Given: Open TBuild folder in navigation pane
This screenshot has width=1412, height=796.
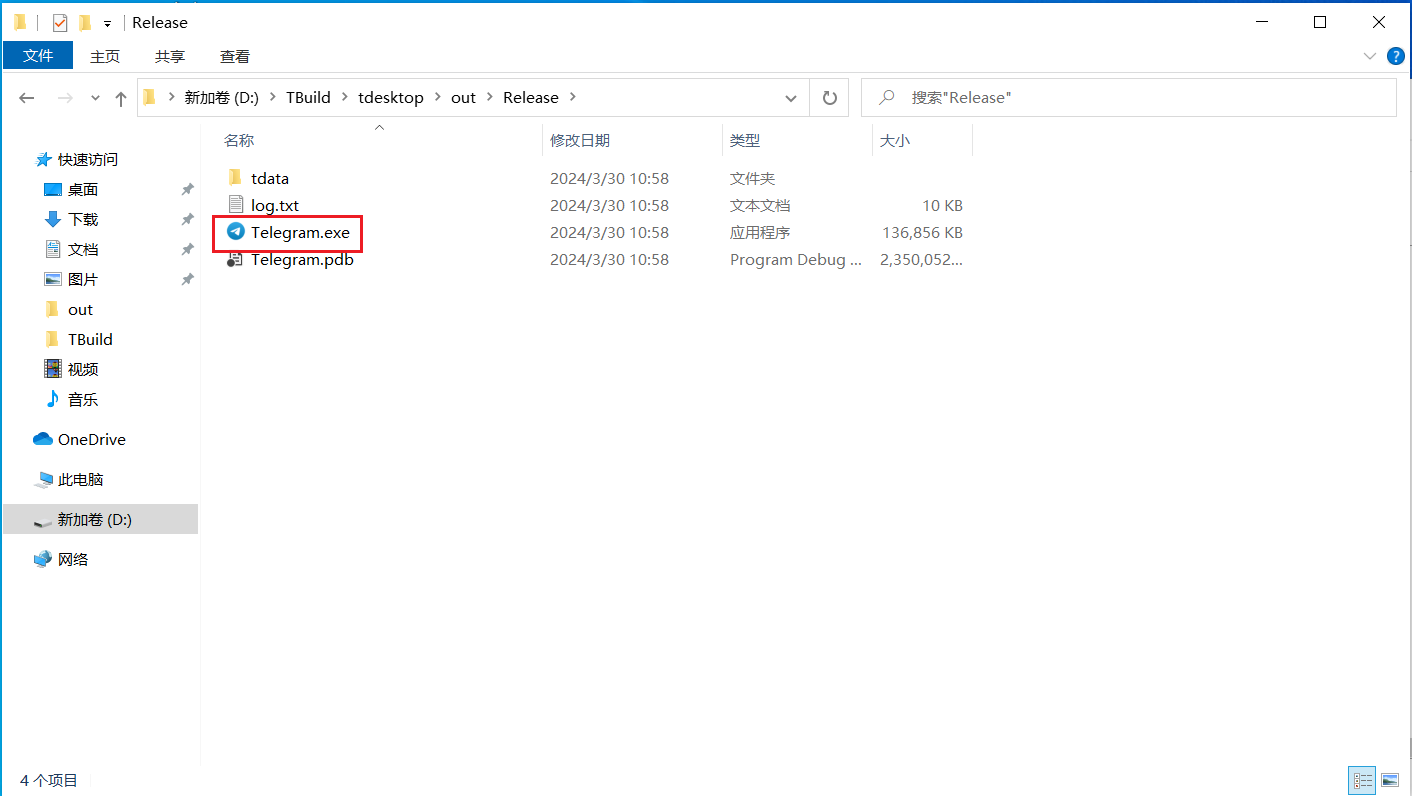Looking at the screenshot, I should [90, 339].
